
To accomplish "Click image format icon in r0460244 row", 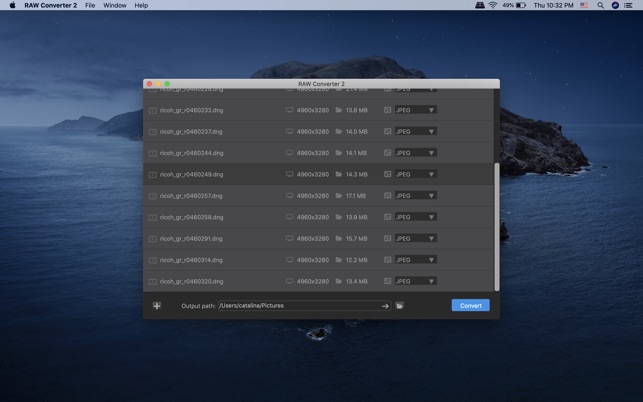I will click(388, 153).
